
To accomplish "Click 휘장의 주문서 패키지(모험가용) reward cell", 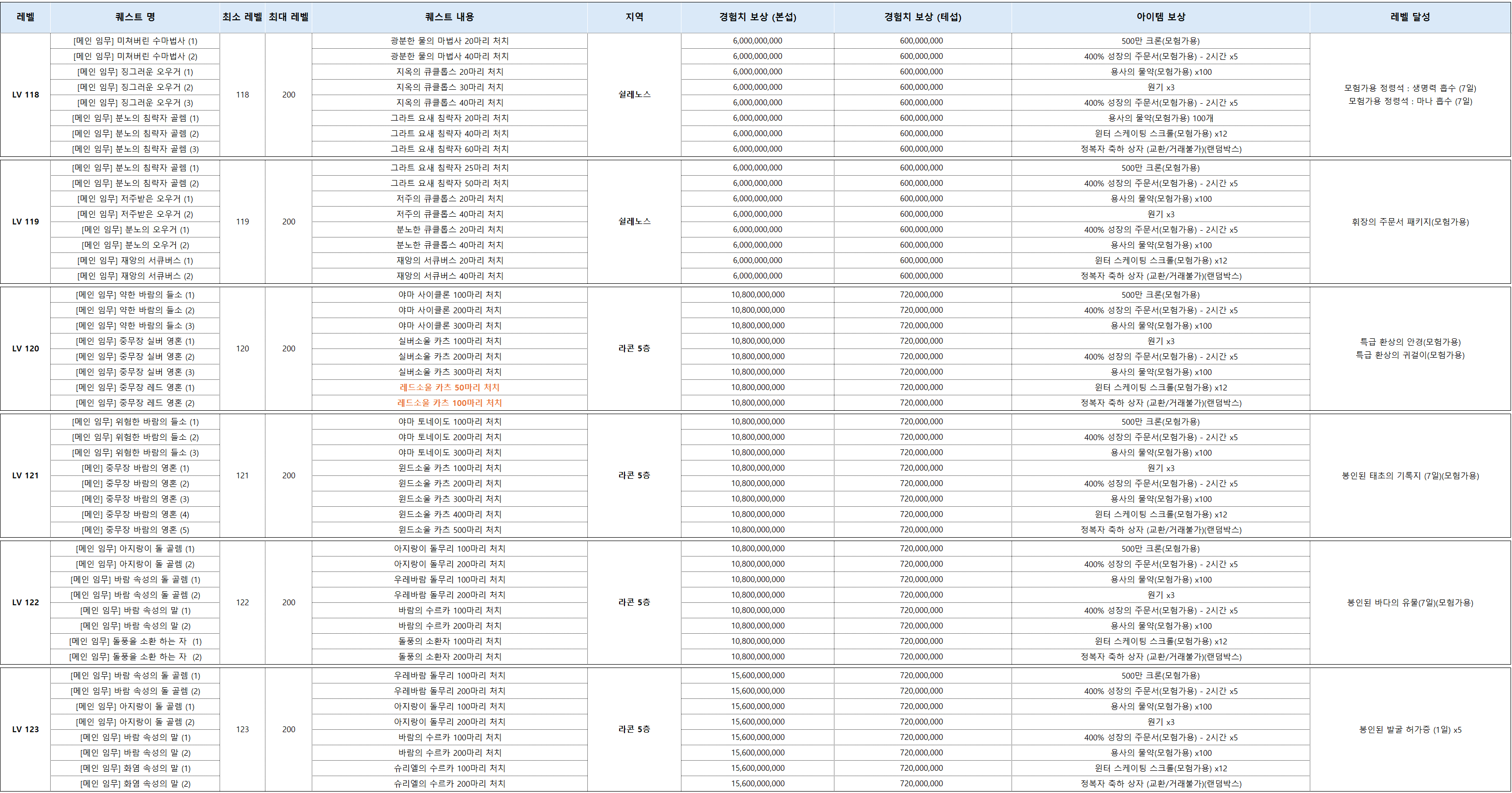I will 1410,222.
